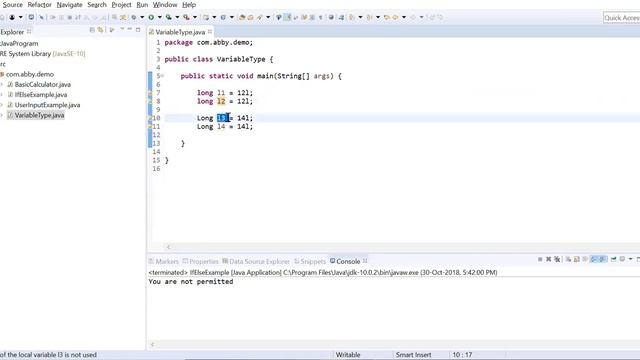Click the Last Edit Location icon
This screenshot has height=360, width=640.
click(387, 17)
